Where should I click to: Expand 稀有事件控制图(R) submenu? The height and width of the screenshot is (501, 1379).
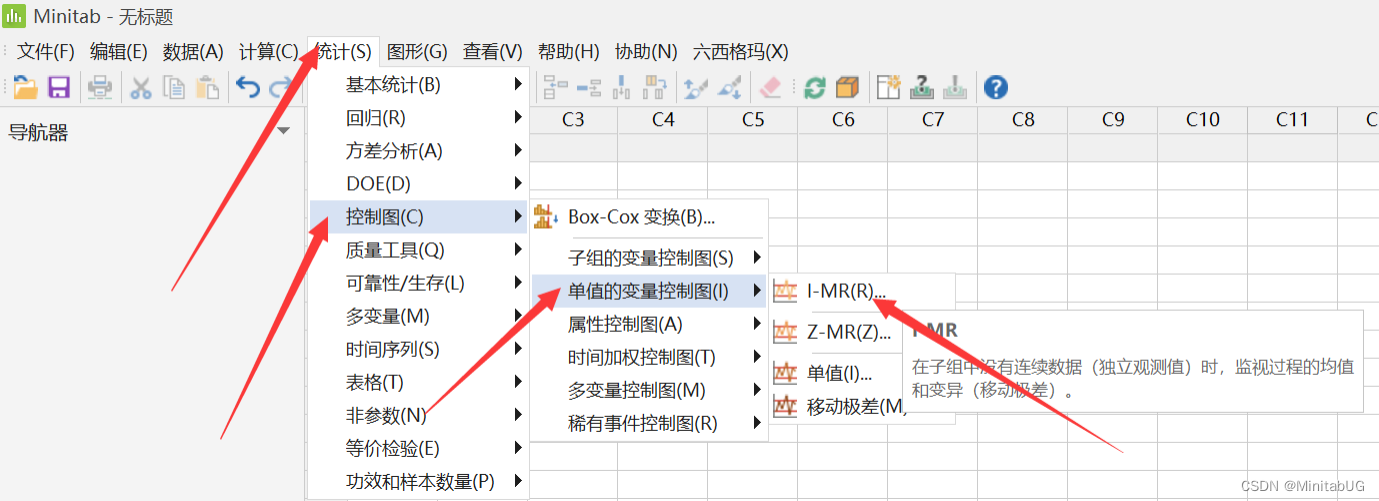tap(648, 423)
